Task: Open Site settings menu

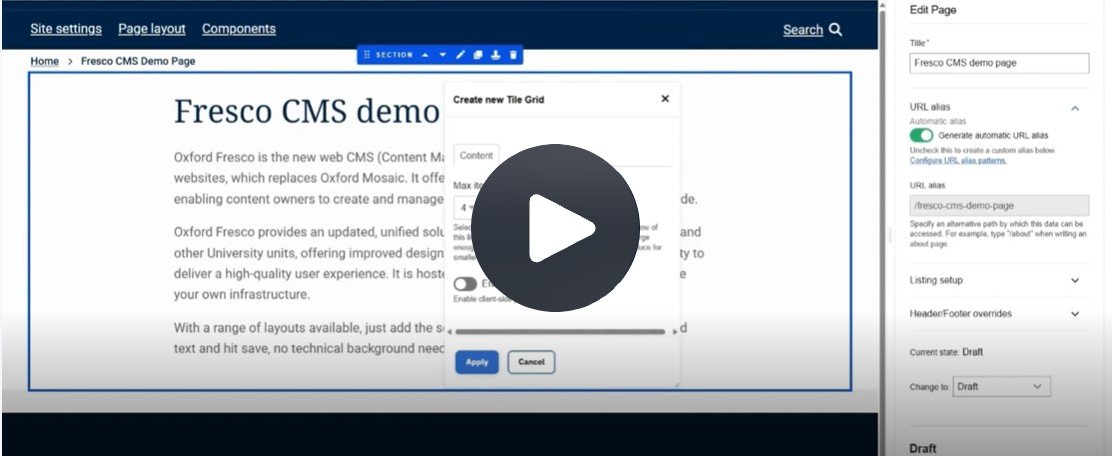Action: tap(66, 28)
